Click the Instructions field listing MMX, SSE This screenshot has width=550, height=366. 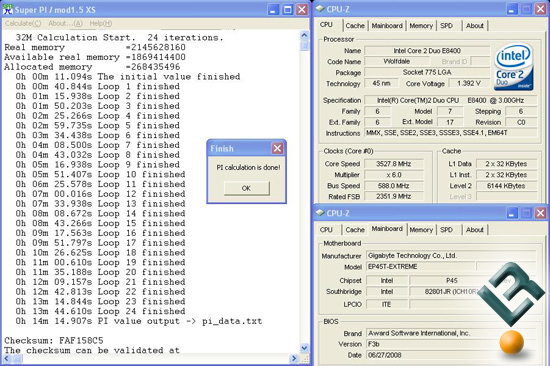tap(451, 133)
